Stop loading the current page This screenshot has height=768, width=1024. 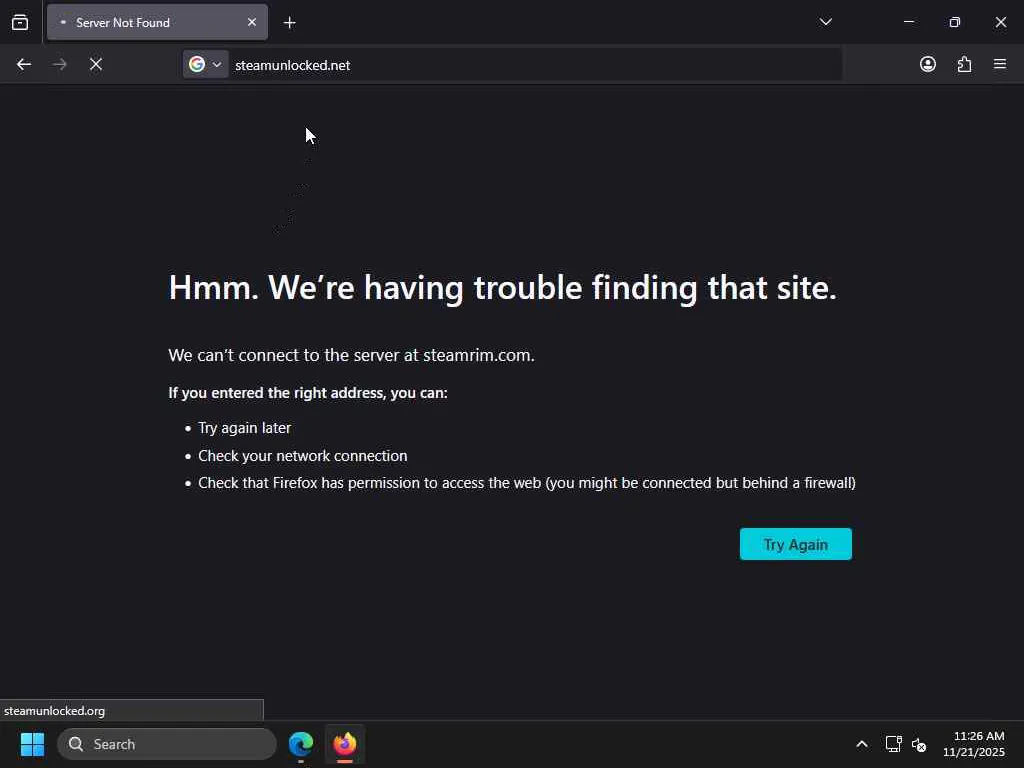96,65
